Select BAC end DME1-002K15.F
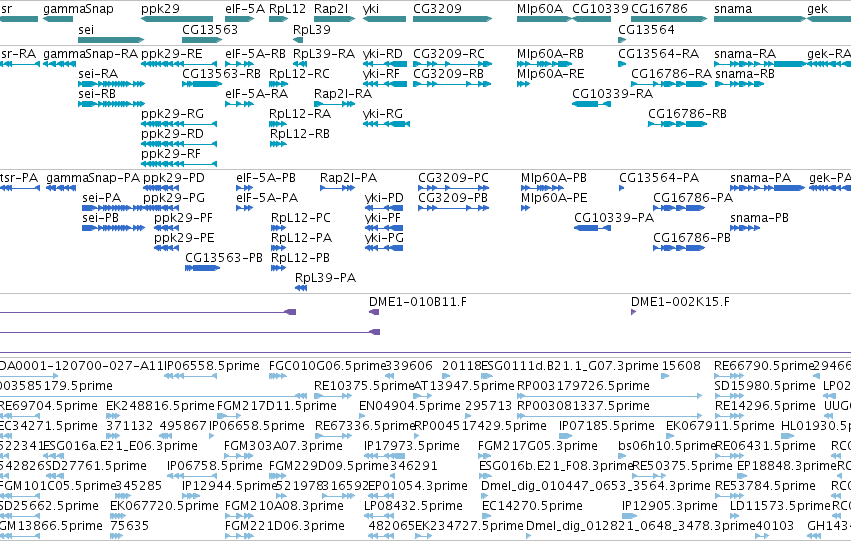This screenshot has height=541, width=851. [679, 302]
